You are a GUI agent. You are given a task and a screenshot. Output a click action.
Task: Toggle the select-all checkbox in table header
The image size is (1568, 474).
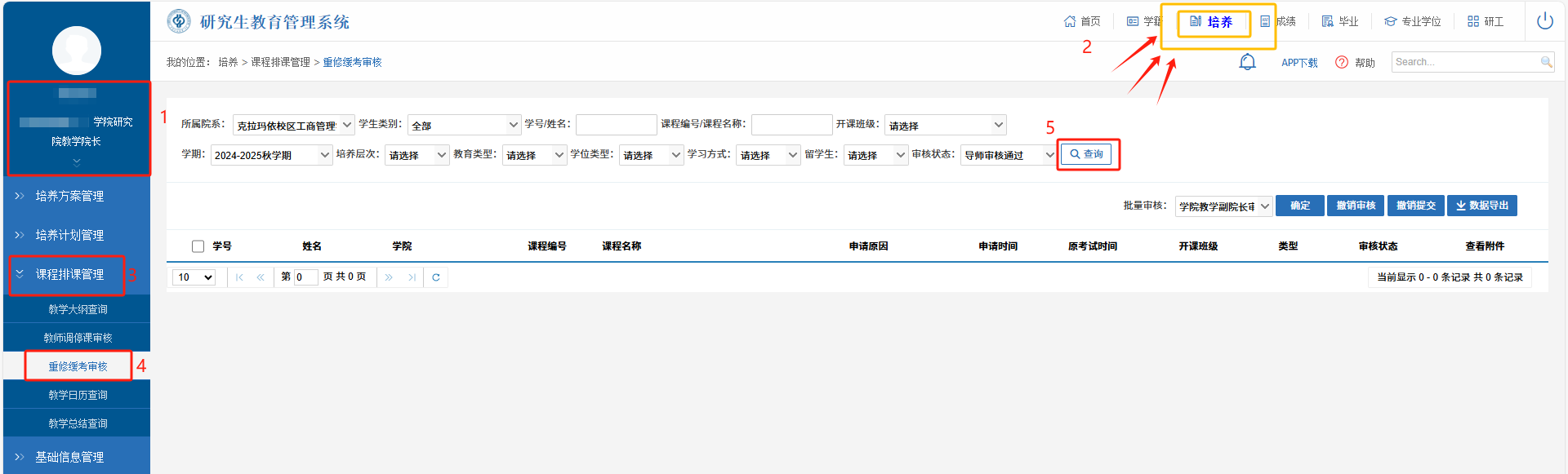pos(198,246)
